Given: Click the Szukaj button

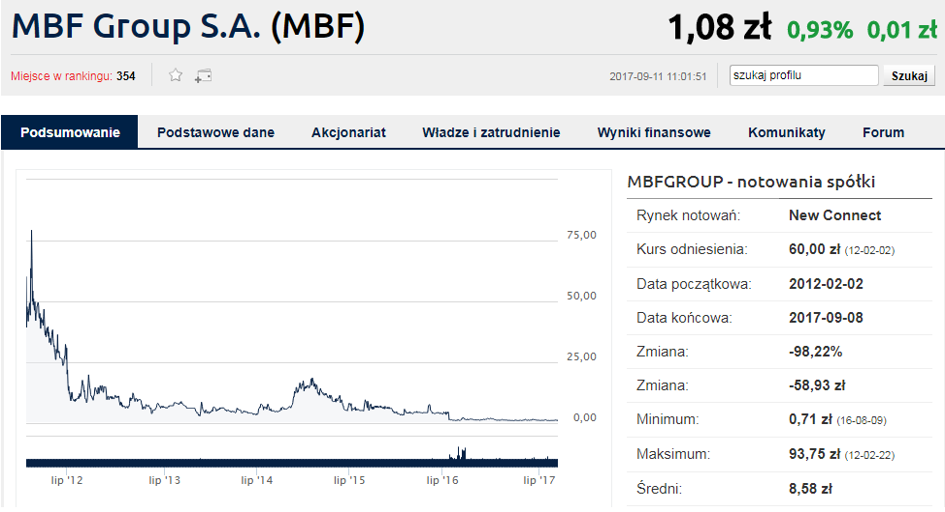Looking at the screenshot, I should pos(909,75).
